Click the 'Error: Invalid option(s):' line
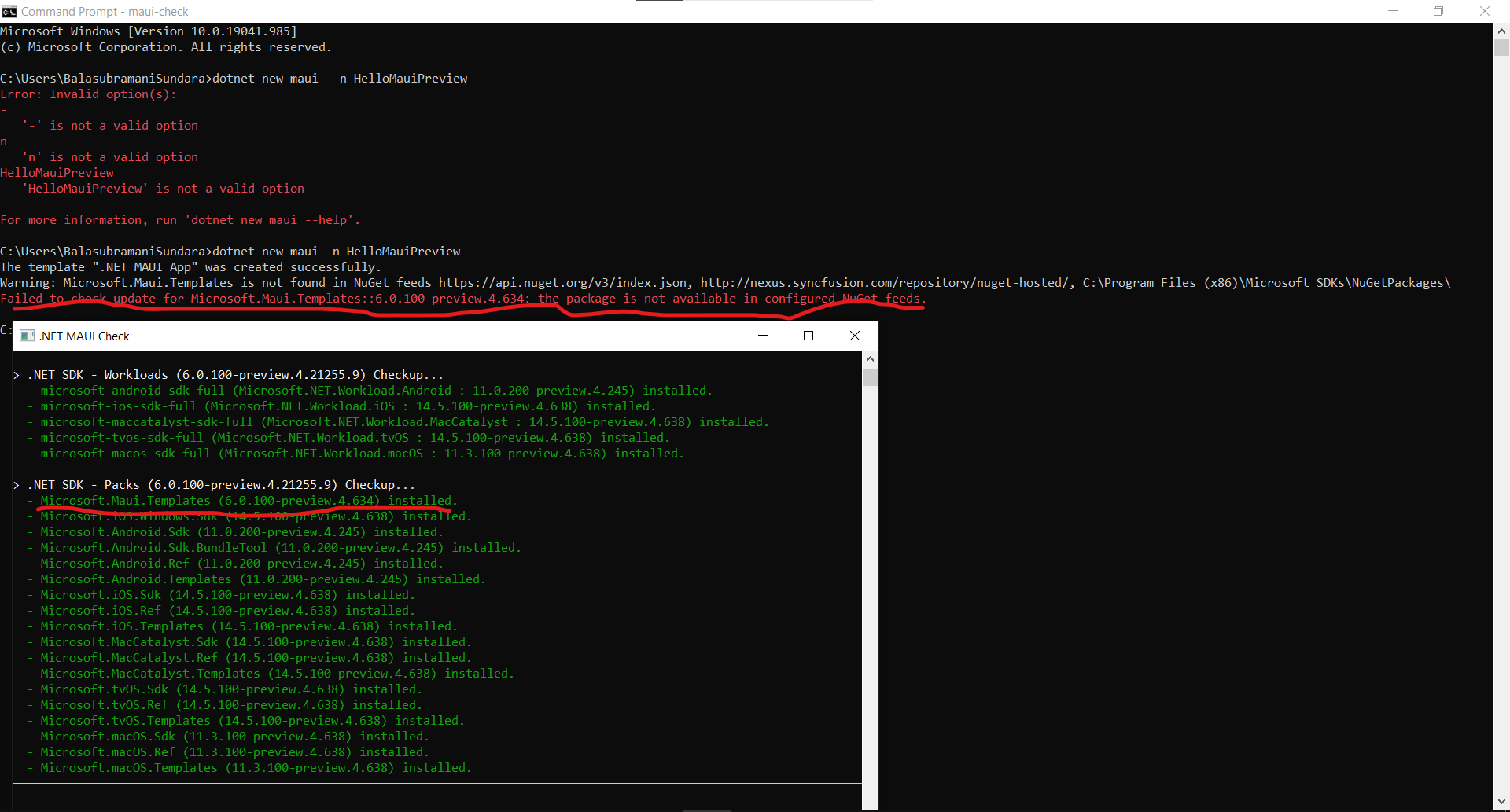Image resolution: width=1510 pixels, height=812 pixels. (88, 94)
